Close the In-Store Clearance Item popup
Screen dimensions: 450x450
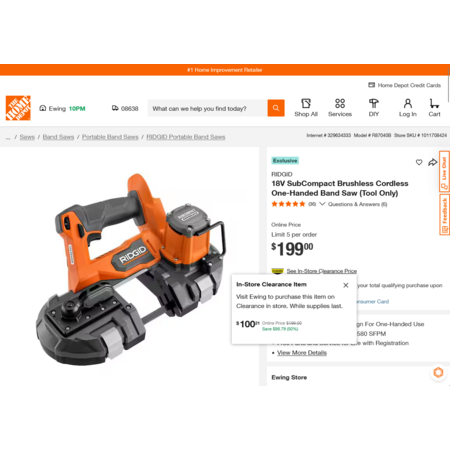[346, 285]
